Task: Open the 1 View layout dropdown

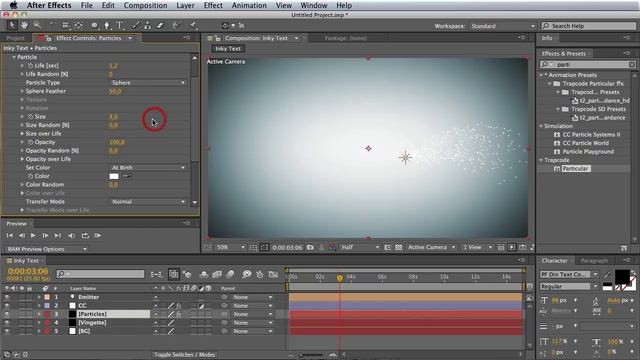Action: coord(477,247)
